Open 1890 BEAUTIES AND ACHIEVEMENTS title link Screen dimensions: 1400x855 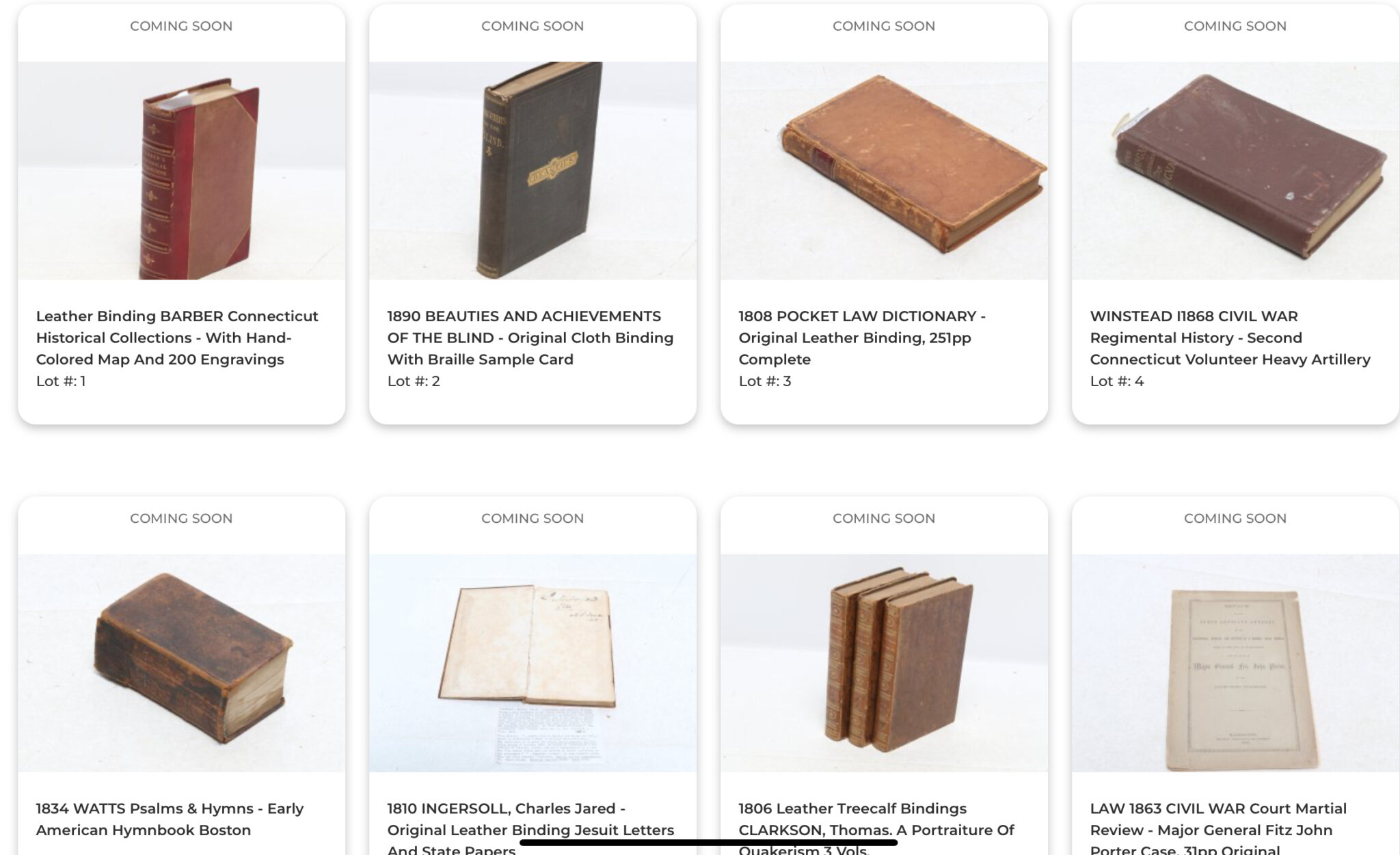click(530, 338)
